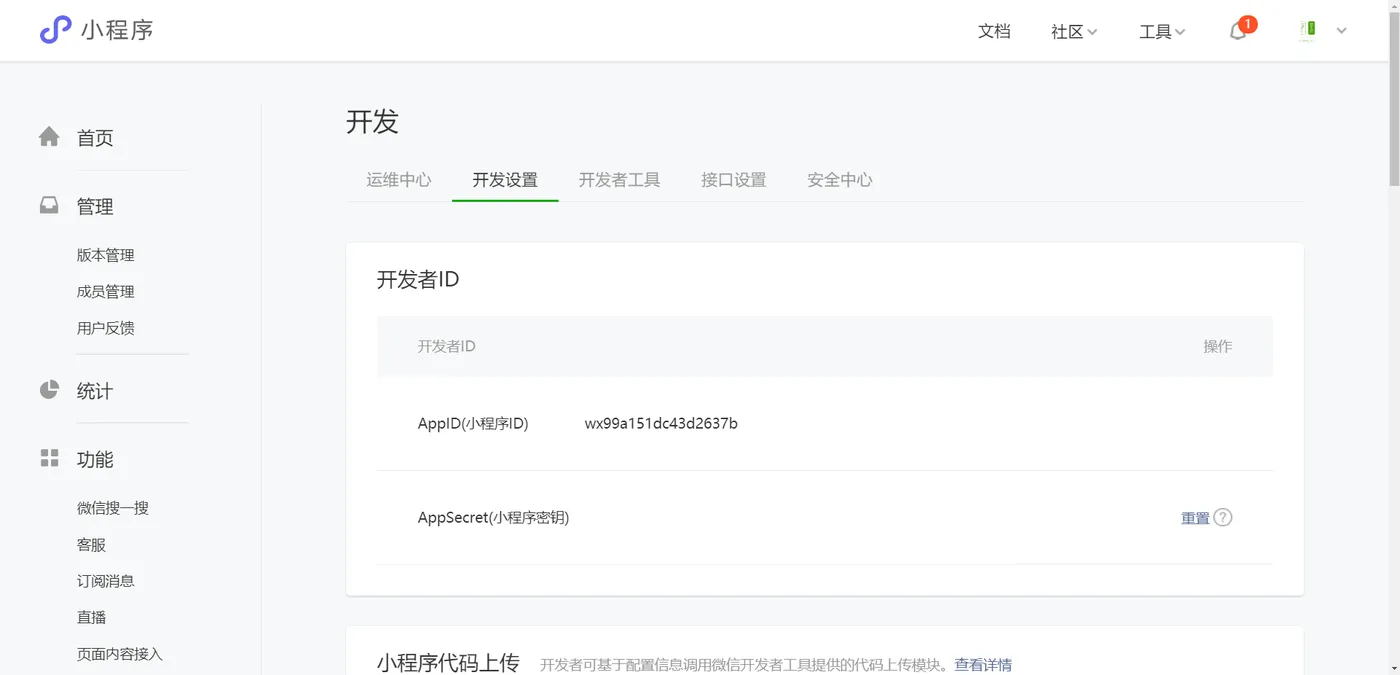The height and width of the screenshot is (675, 1400).
Task: Open 客服 in sidebar
Action: (91, 545)
